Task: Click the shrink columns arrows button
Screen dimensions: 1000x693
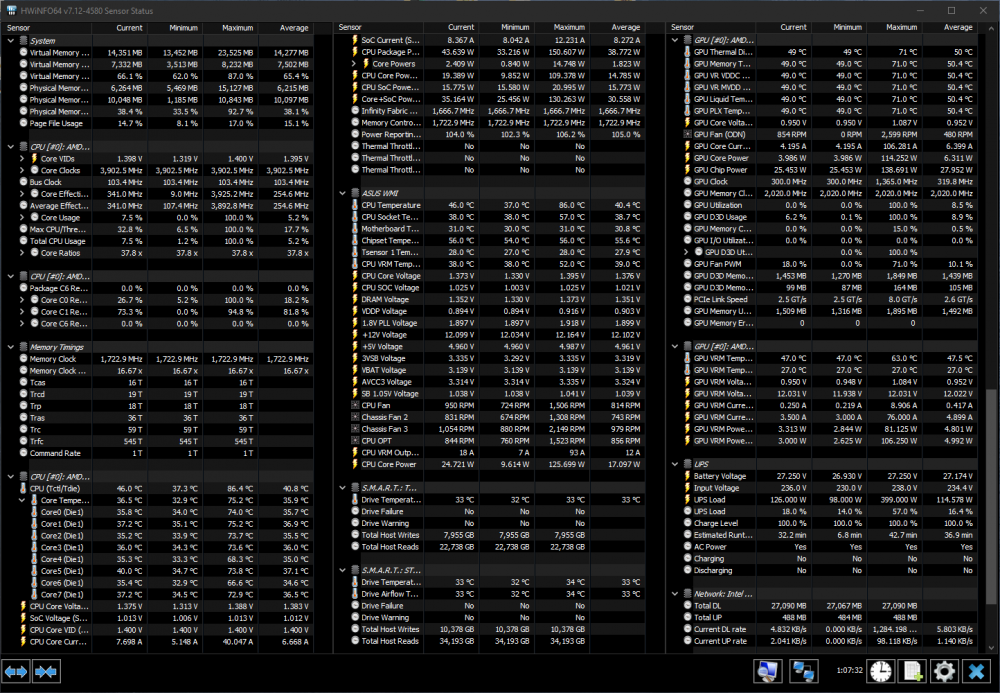Action: click(44, 672)
